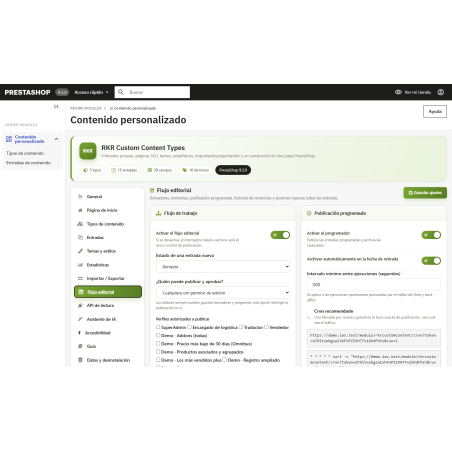The width and height of the screenshot is (452, 452).
Task: Click the document icon in entradas badge
Action: [x=113, y=170]
